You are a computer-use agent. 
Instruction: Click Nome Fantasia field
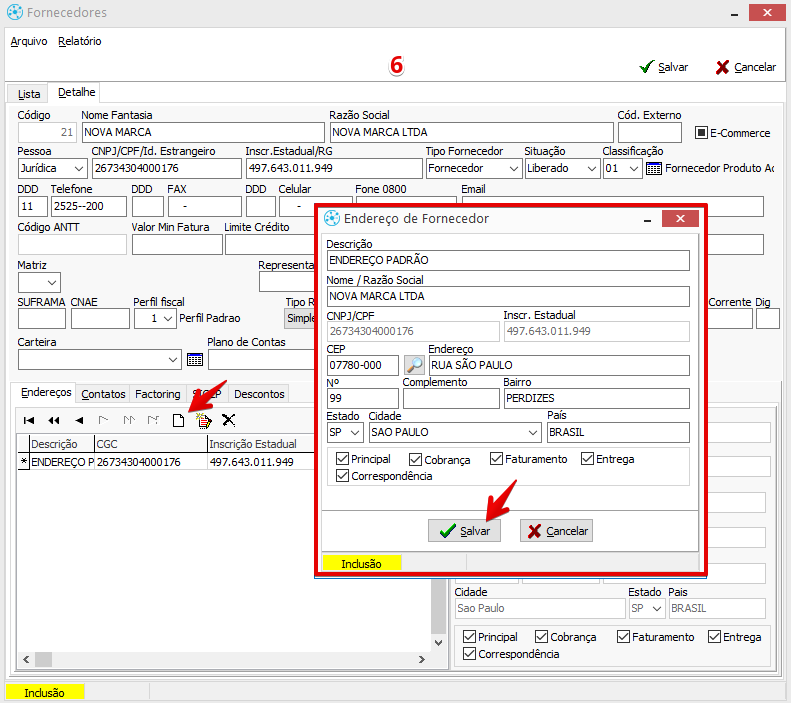203,132
